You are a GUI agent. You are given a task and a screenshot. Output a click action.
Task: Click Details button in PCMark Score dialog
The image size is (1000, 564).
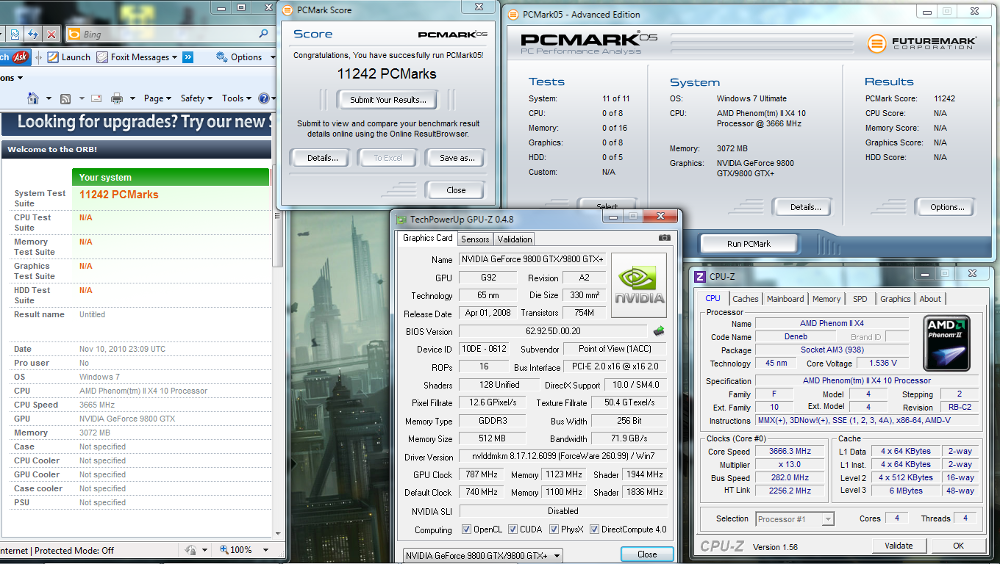click(322, 158)
